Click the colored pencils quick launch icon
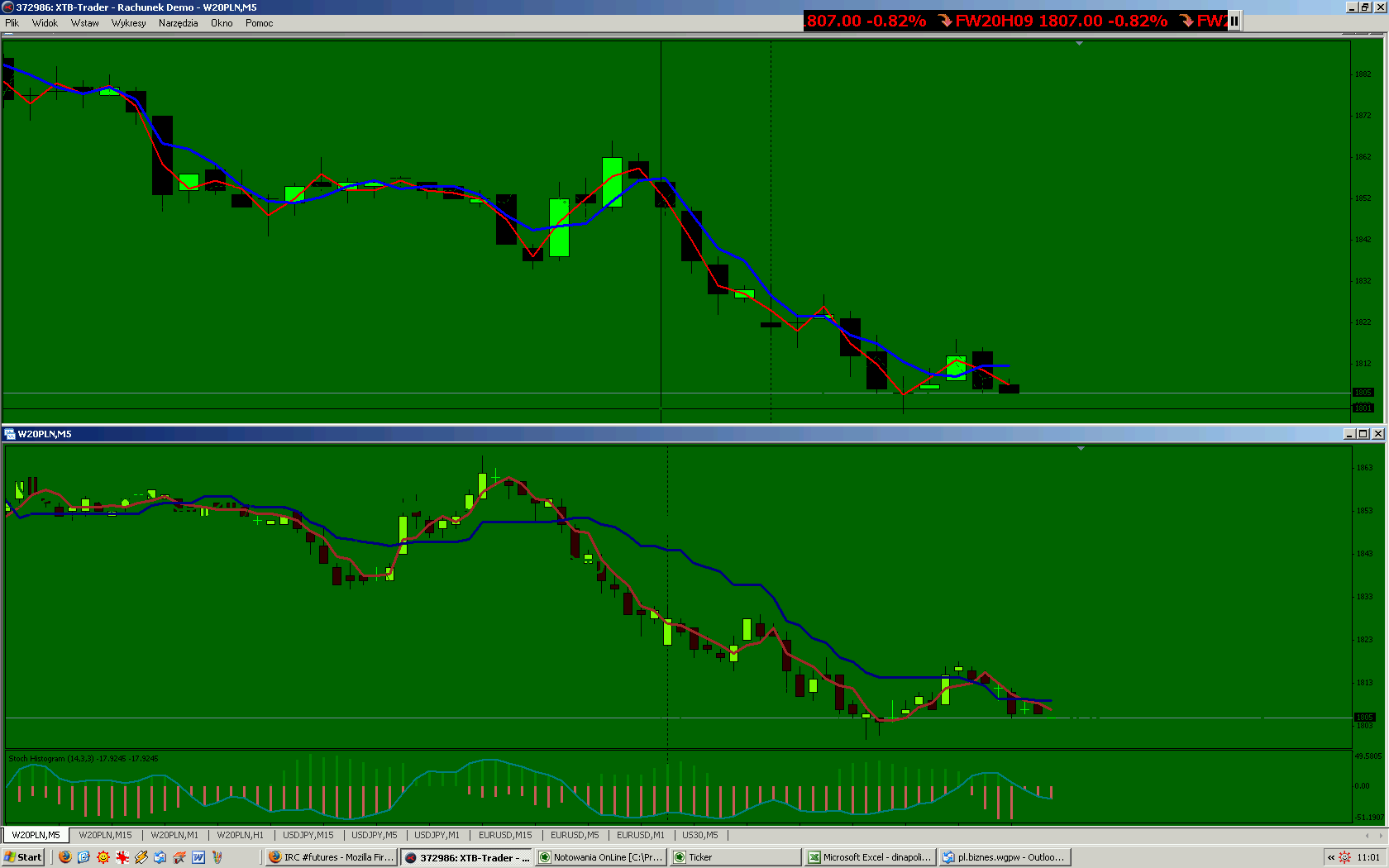This screenshot has width=1389, height=868. pos(217,857)
